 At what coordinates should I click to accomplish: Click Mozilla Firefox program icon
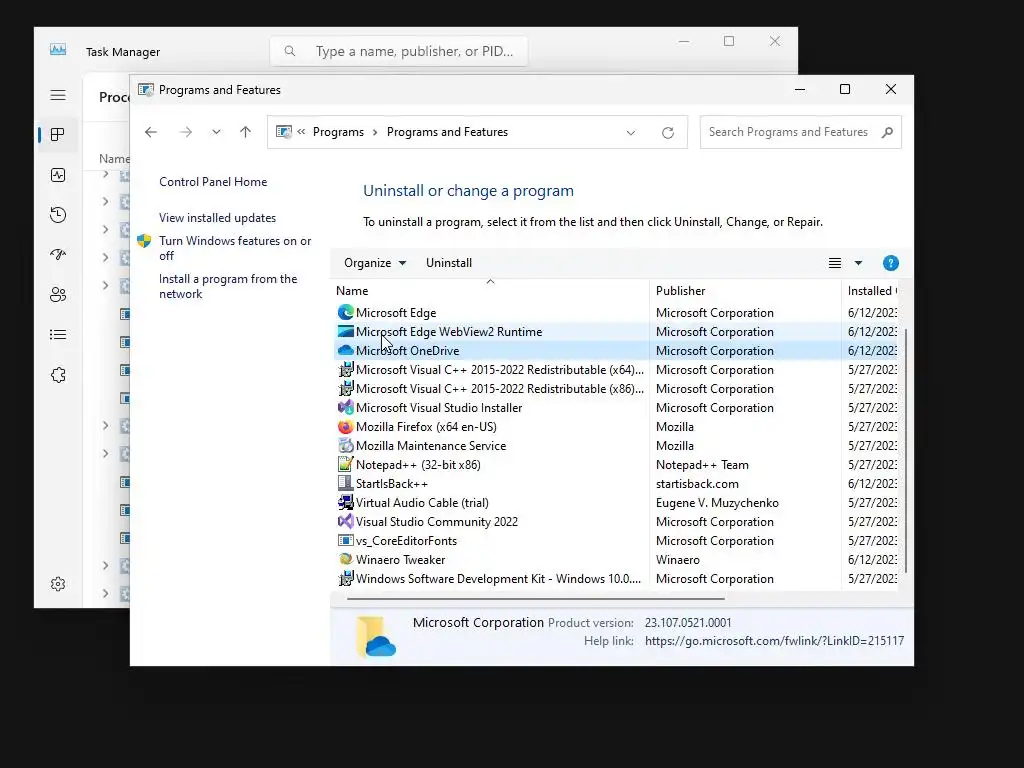[345, 426]
